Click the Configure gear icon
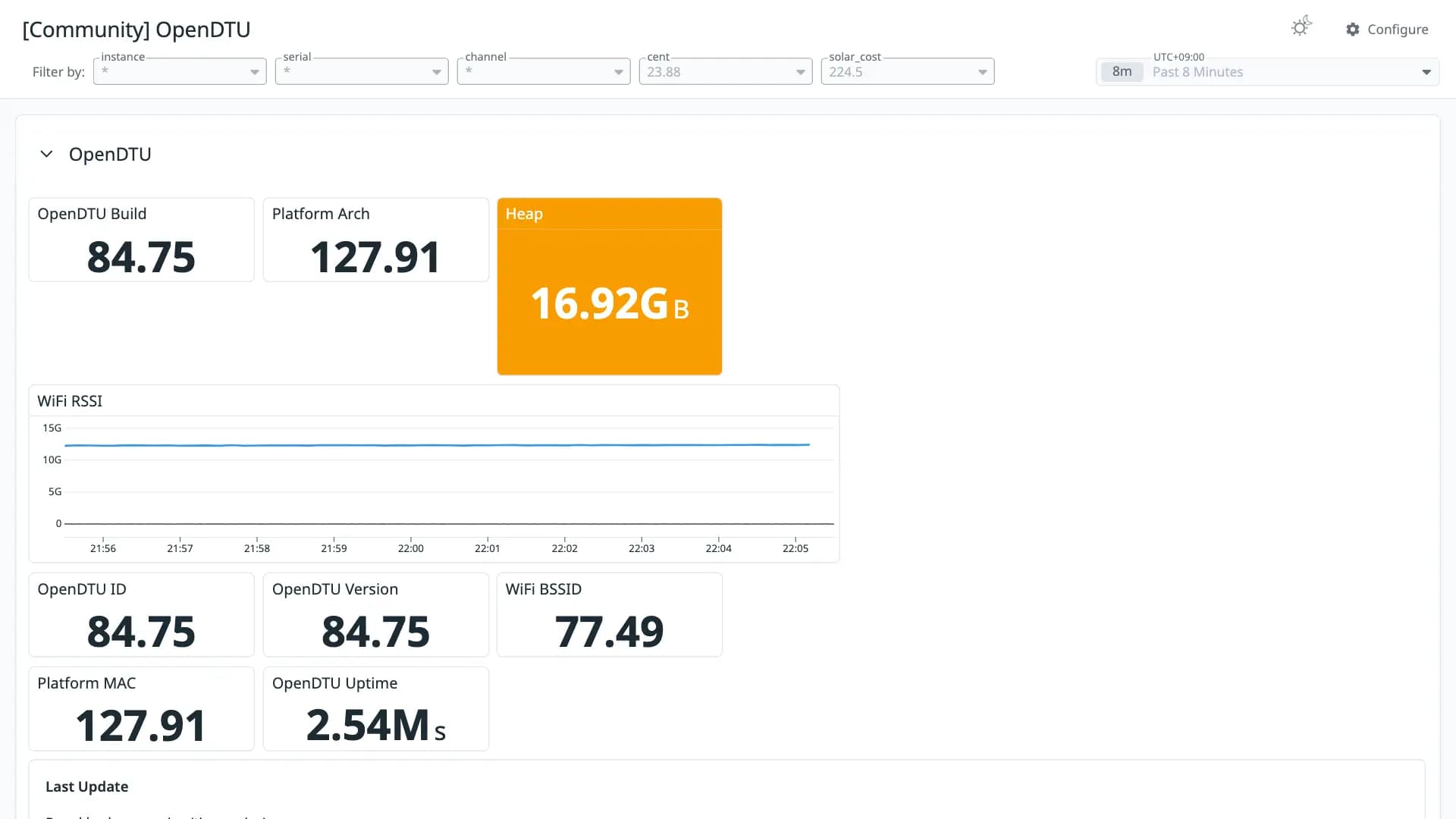 pyautogui.click(x=1353, y=30)
